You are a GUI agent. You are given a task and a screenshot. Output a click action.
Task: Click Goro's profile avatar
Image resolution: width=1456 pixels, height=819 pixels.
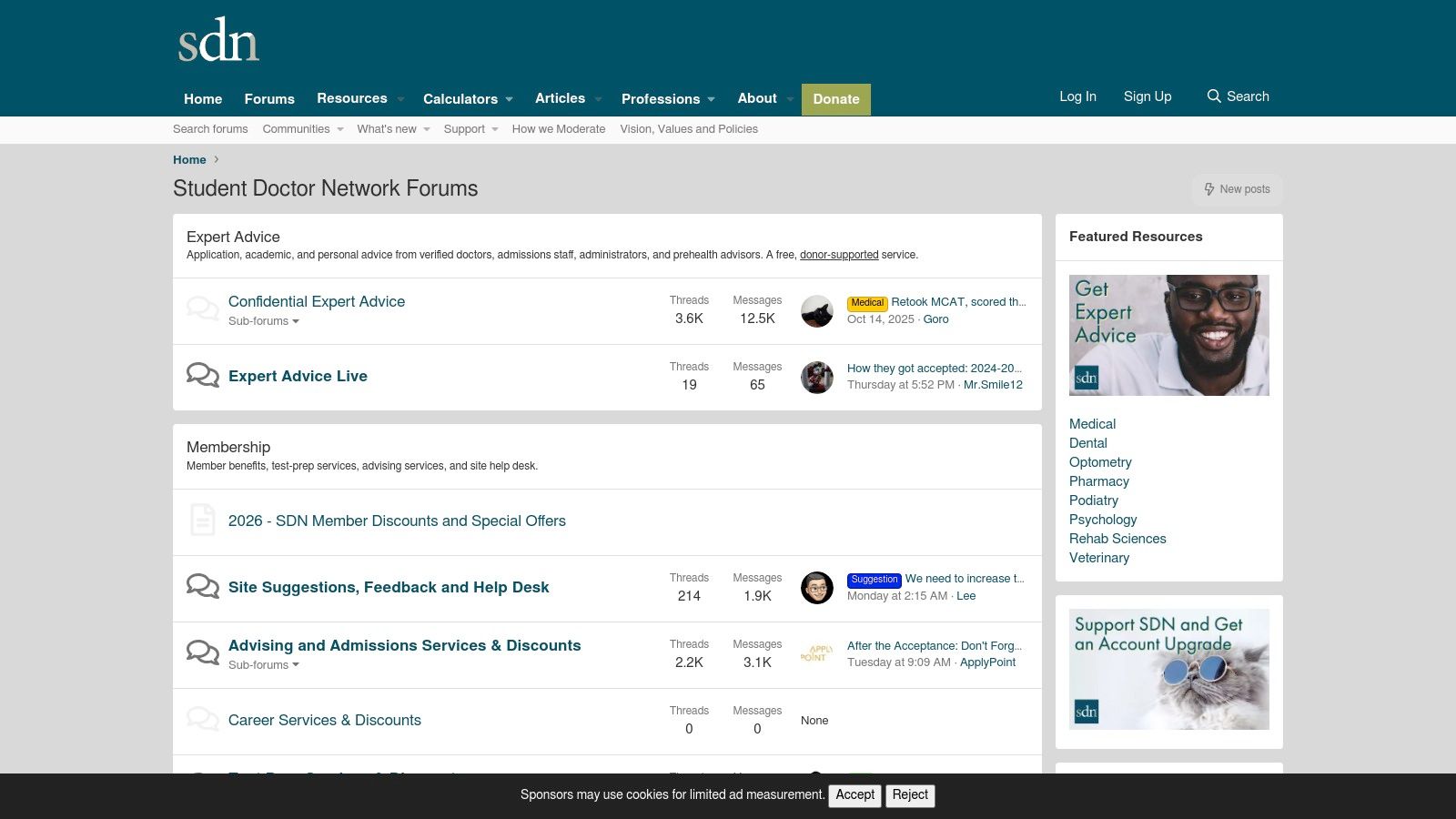pos(816,310)
